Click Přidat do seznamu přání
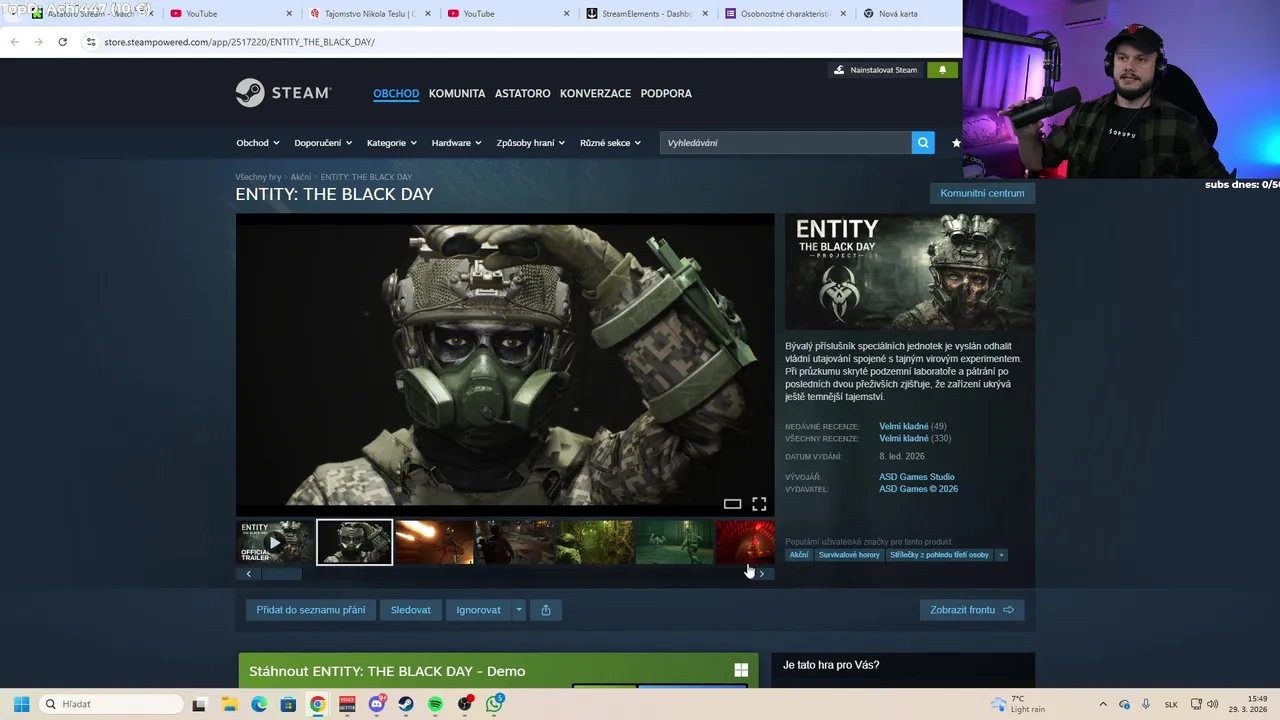 point(310,610)
